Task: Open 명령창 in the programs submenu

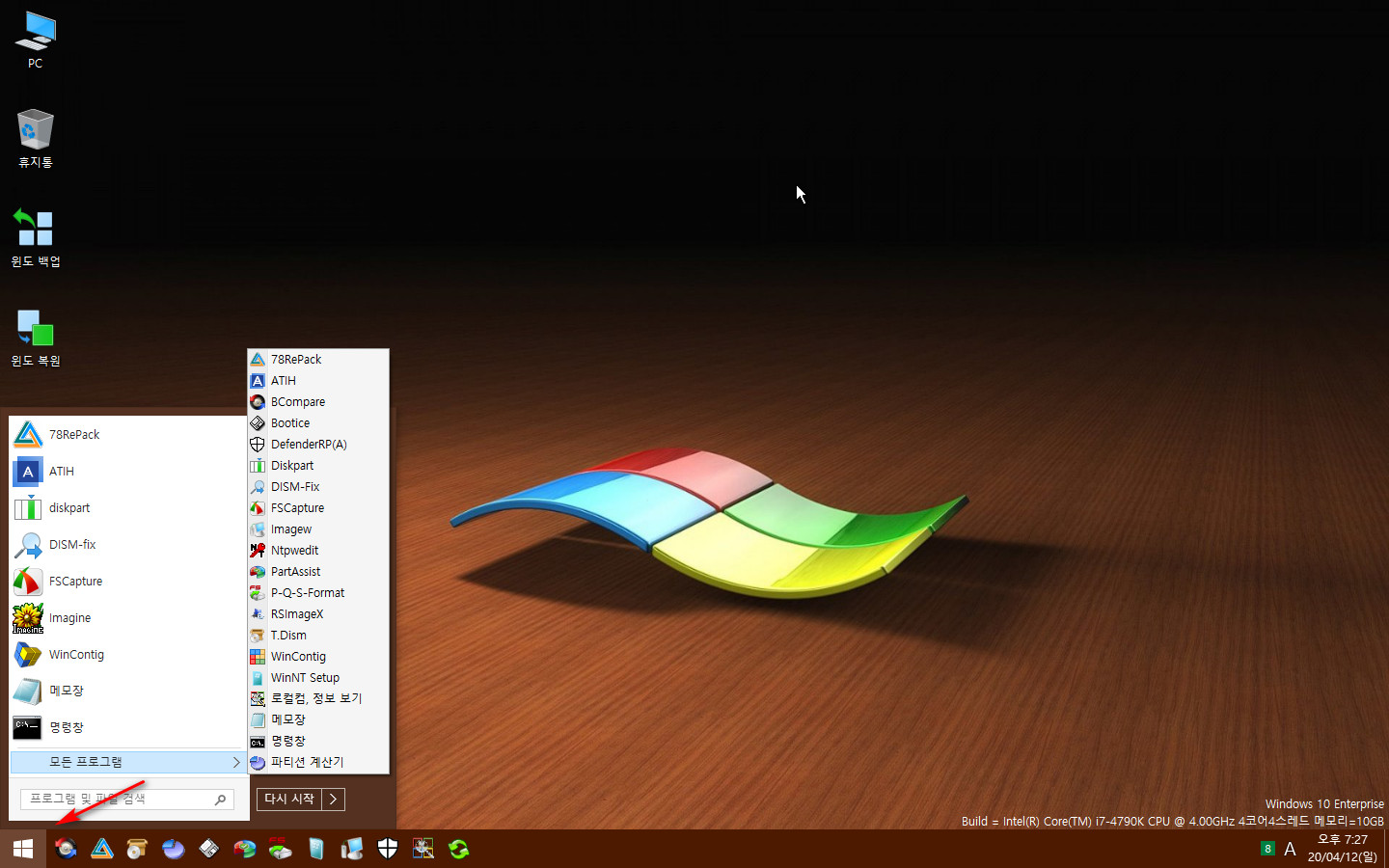Action: (x=318, y=741)
